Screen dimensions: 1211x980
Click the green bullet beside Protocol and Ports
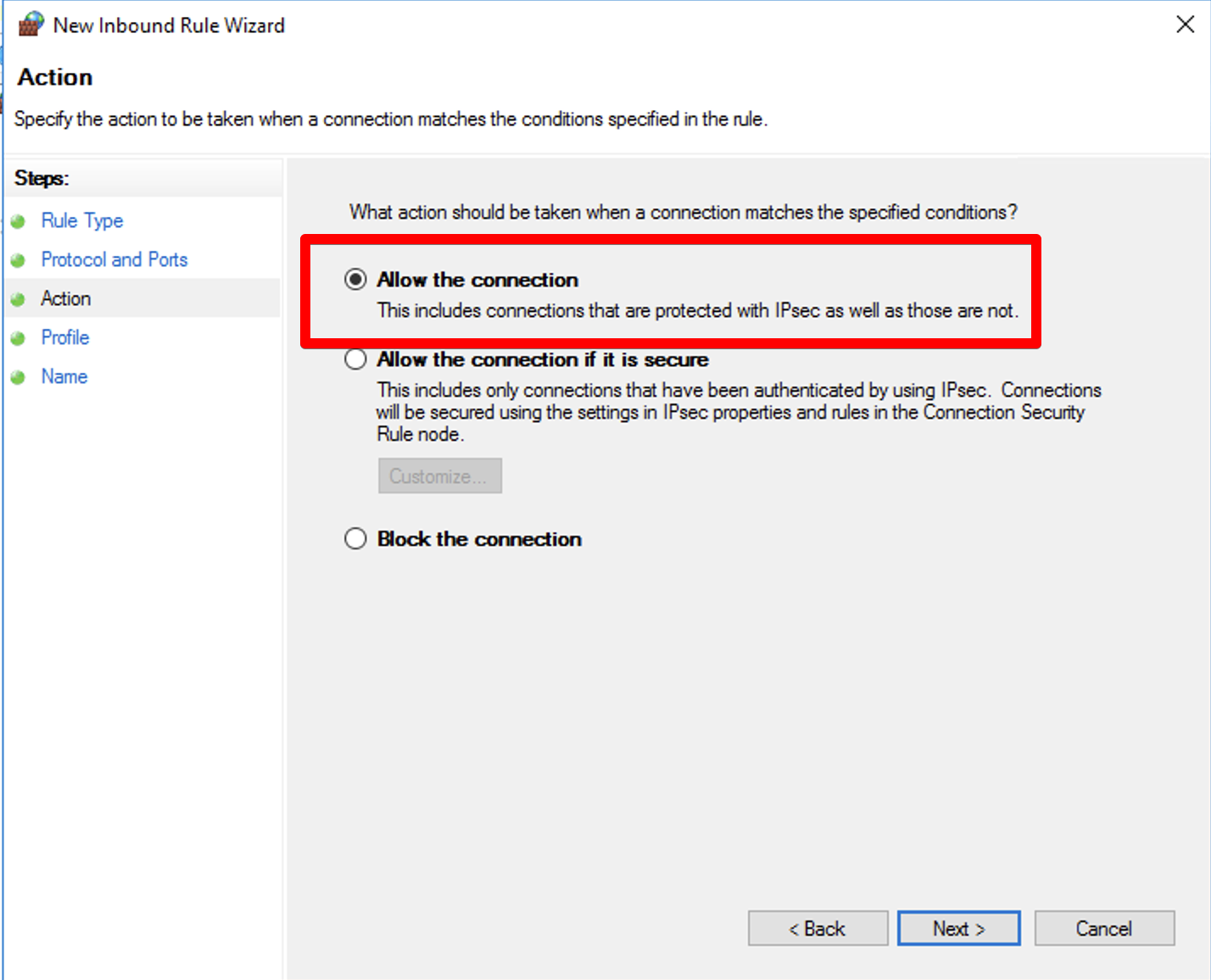pyautogui.click(x=19, y=261)
